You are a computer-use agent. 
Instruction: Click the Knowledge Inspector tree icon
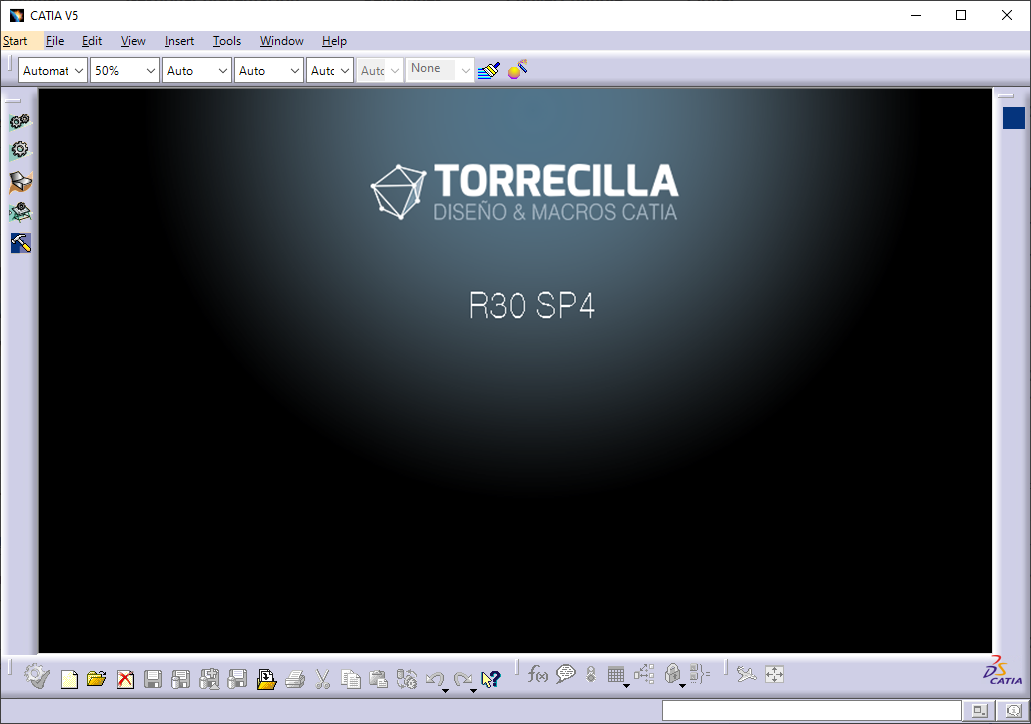(644, 674)
